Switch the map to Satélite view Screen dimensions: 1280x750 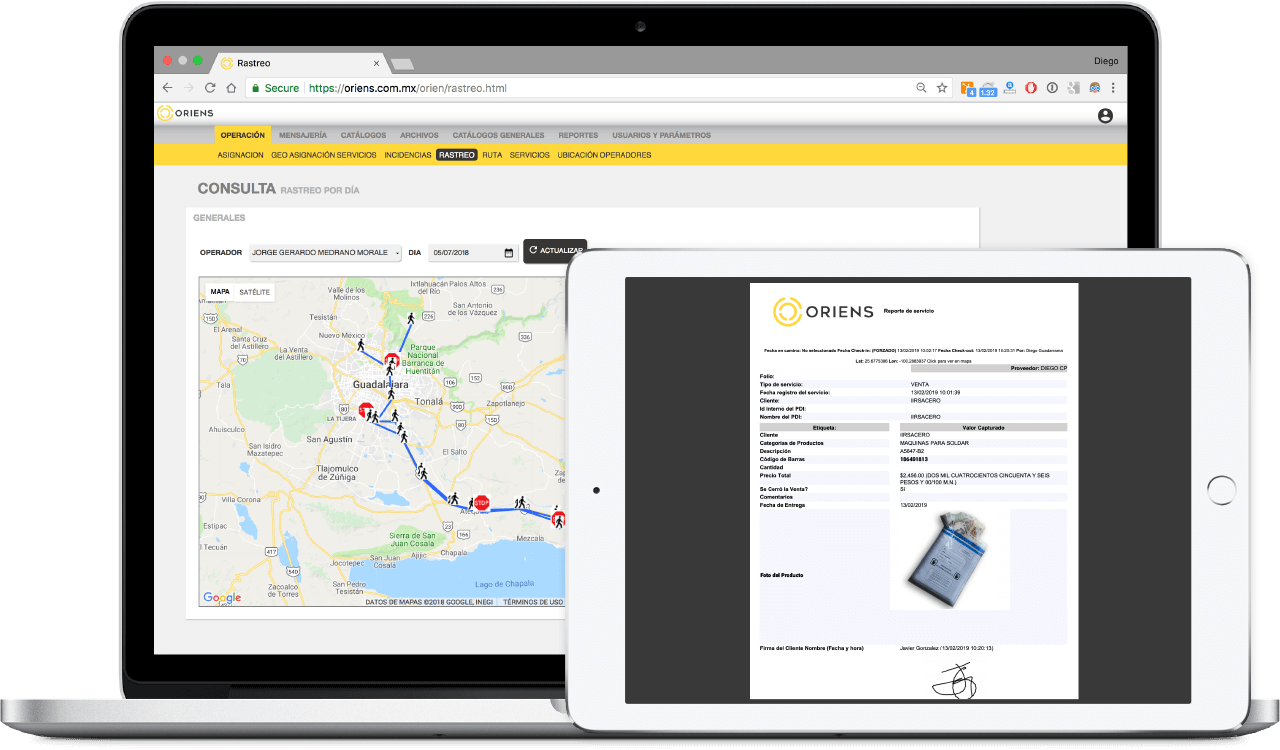[x=254, y=292]
